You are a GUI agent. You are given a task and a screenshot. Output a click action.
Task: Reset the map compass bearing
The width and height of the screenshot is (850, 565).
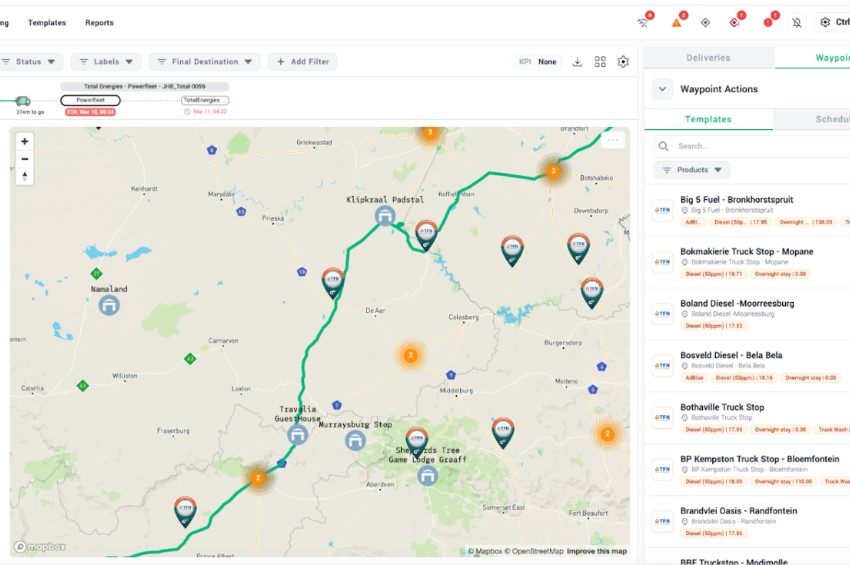(24, 176)
